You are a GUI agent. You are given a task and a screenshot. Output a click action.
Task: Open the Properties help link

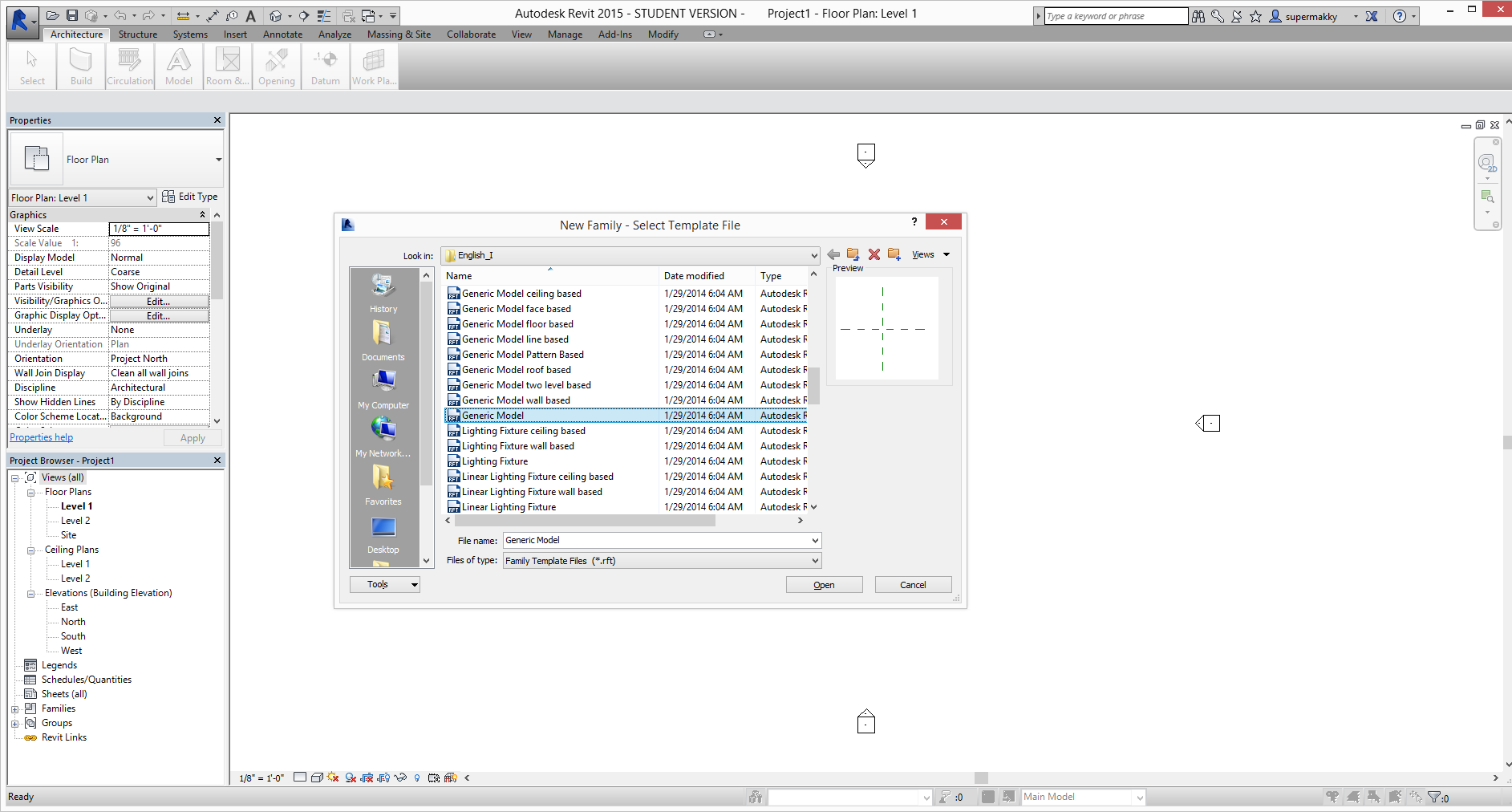tap(42, 437)
